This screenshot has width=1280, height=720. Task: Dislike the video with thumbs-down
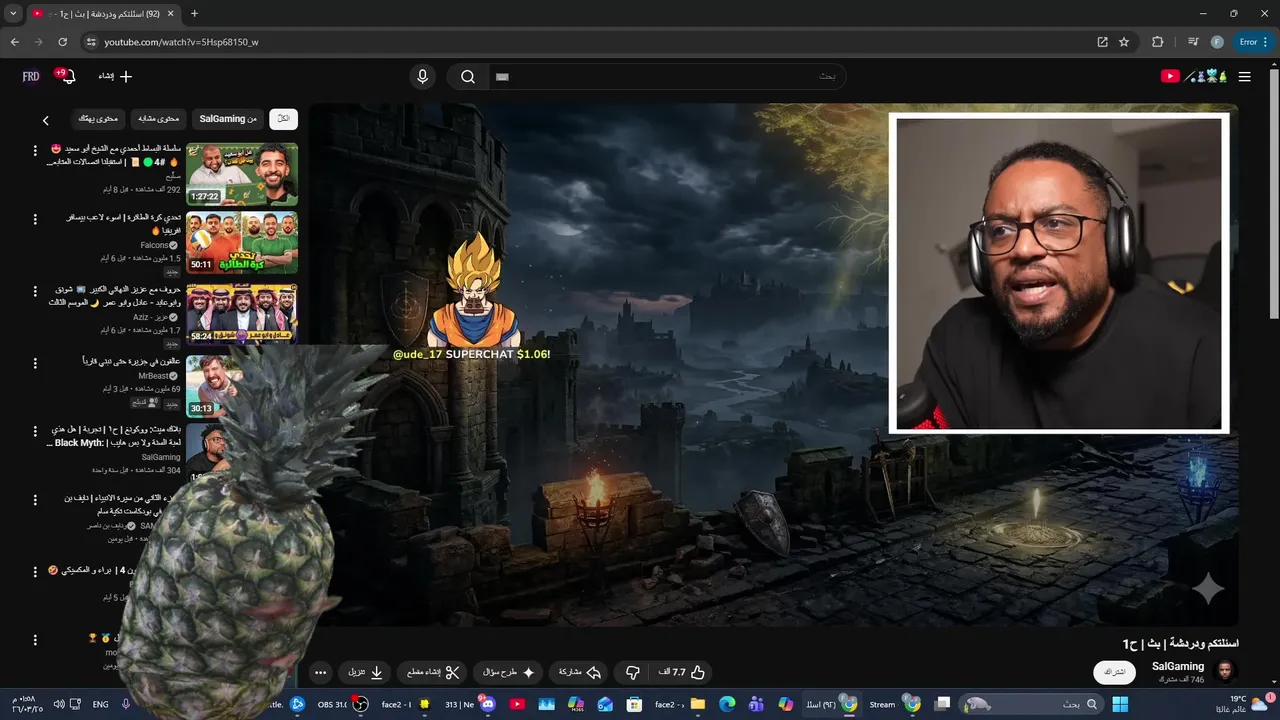(x=632, y=673)
